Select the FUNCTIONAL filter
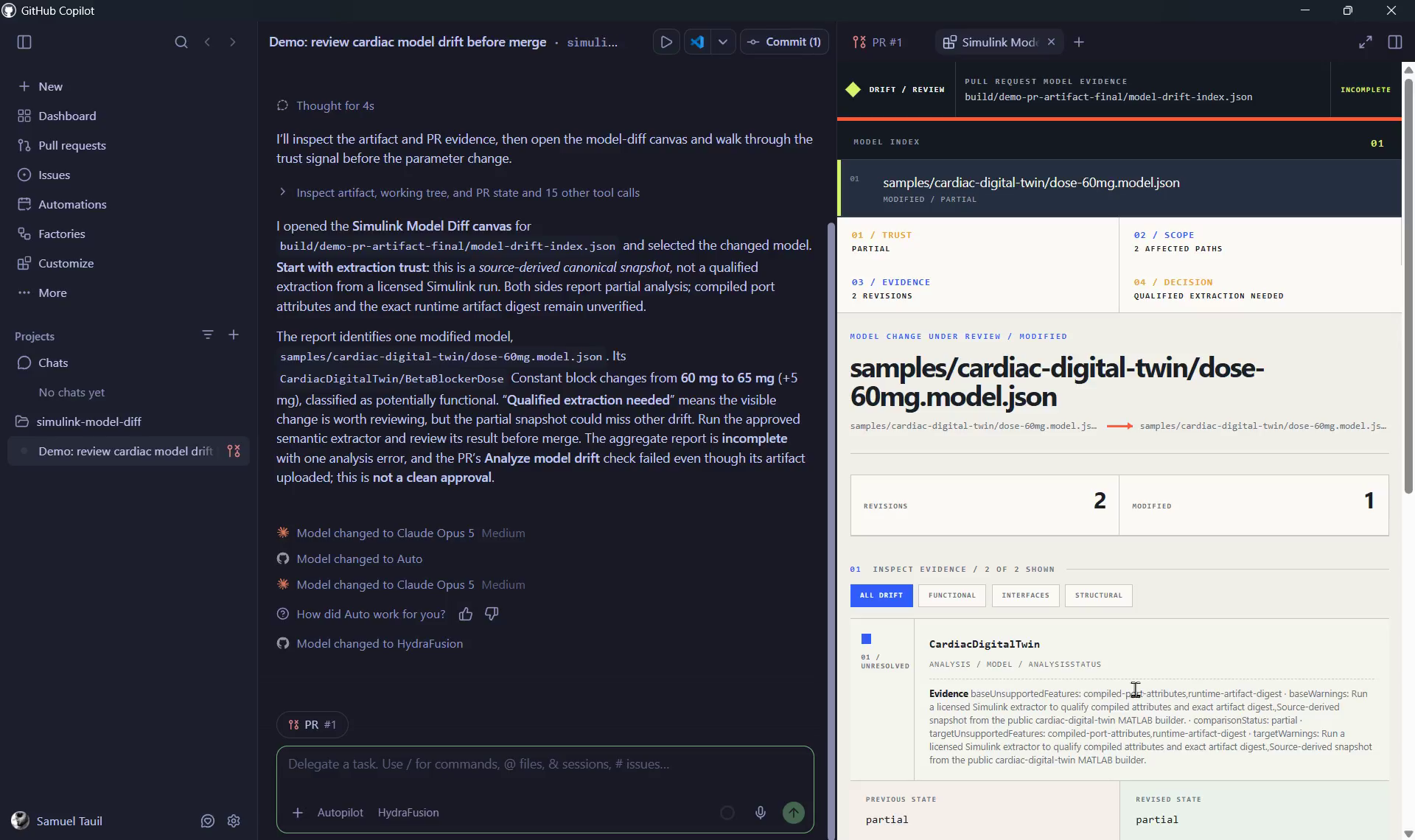This screenshot has height=840, width=1415. 952,595
